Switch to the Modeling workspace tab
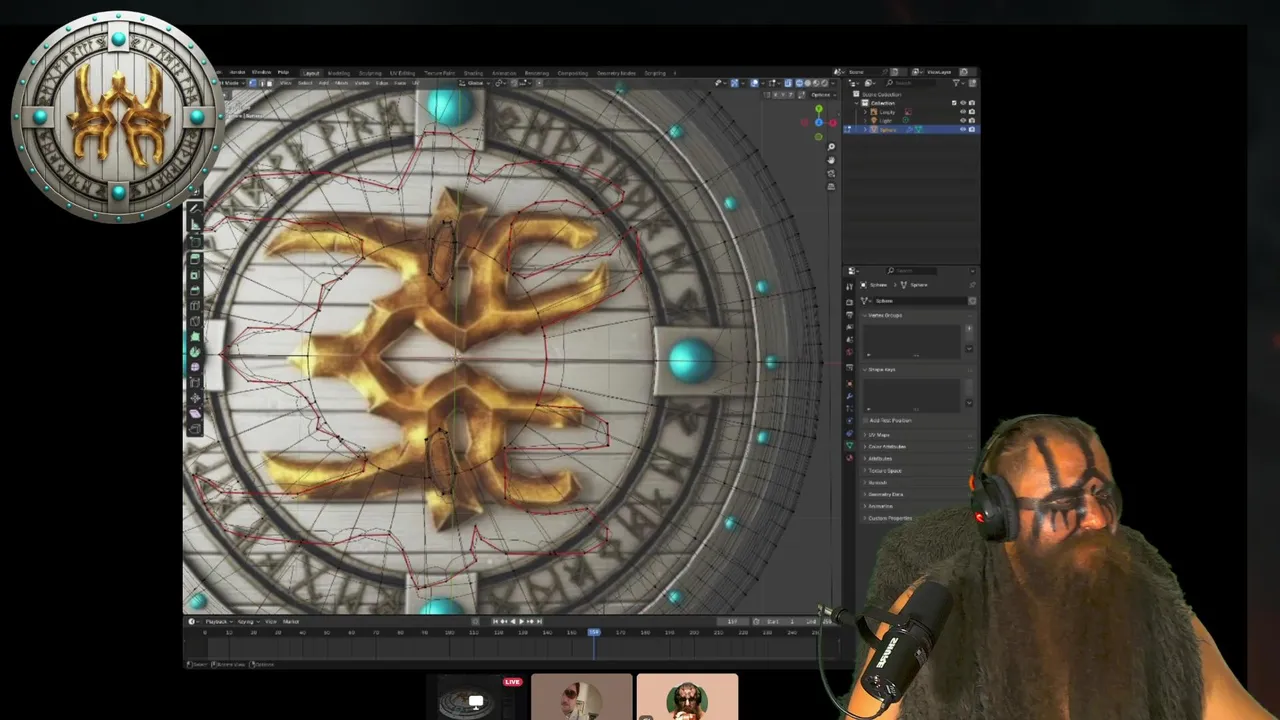The height and width of the screenshot is (720, 1280). [339, 73]
